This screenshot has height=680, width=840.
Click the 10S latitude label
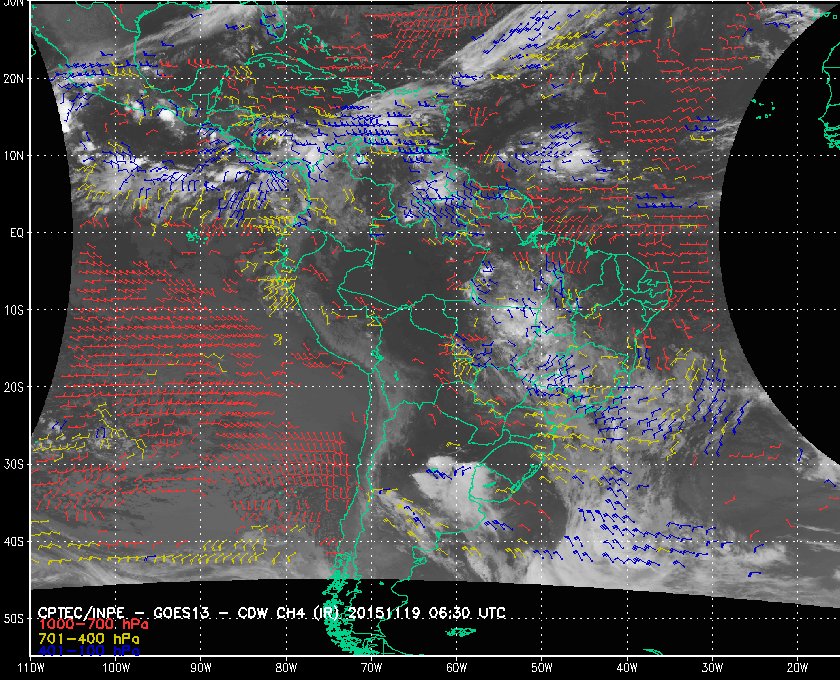coord(14,310)
